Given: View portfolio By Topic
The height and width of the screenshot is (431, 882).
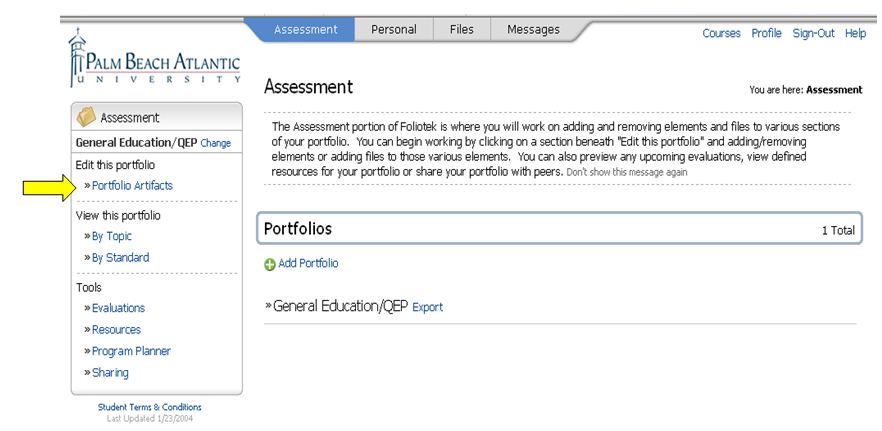Looking at the screenshot, I should click(x=112, y=236).
